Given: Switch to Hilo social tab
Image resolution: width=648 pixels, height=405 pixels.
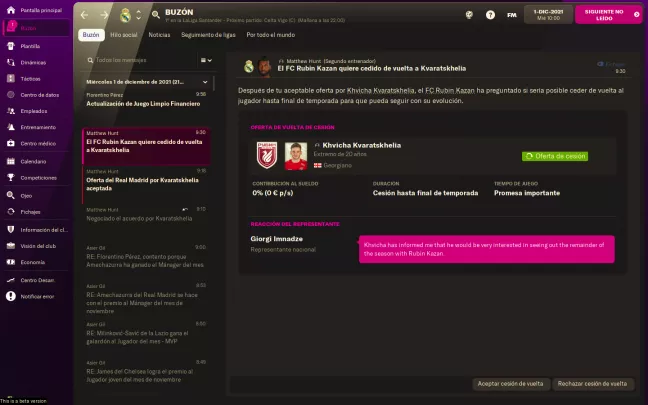Looking at the screenshot, I should [124, 35].
